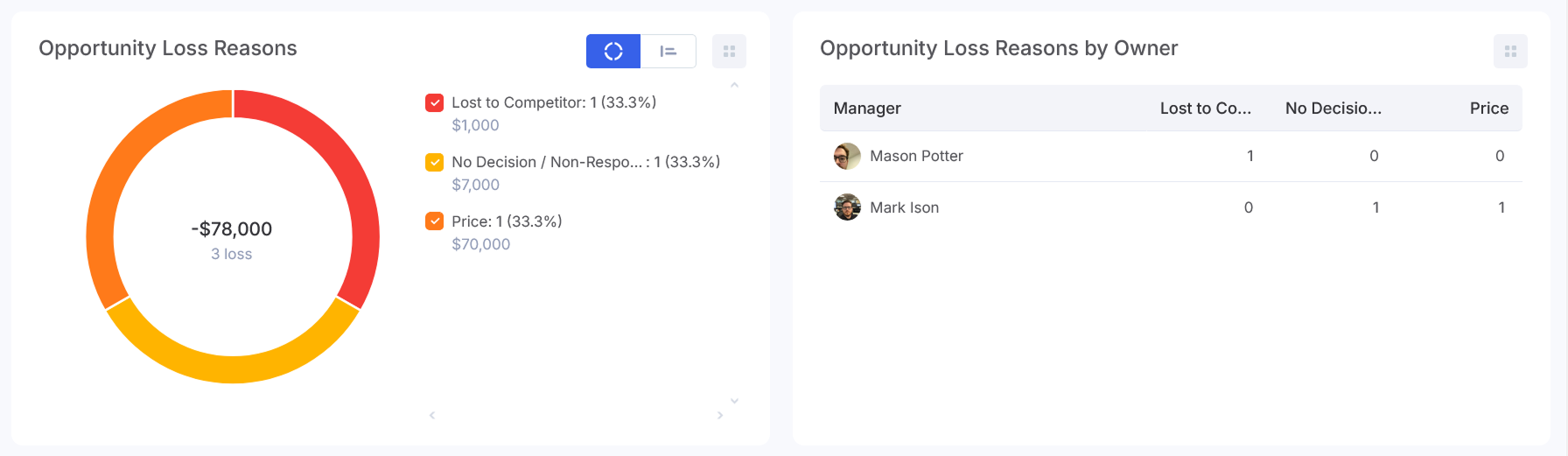This screenshot has height=456, width=1568.
Task: Toggle the Price legend checkbox
Action: click(x=435, y=221)
